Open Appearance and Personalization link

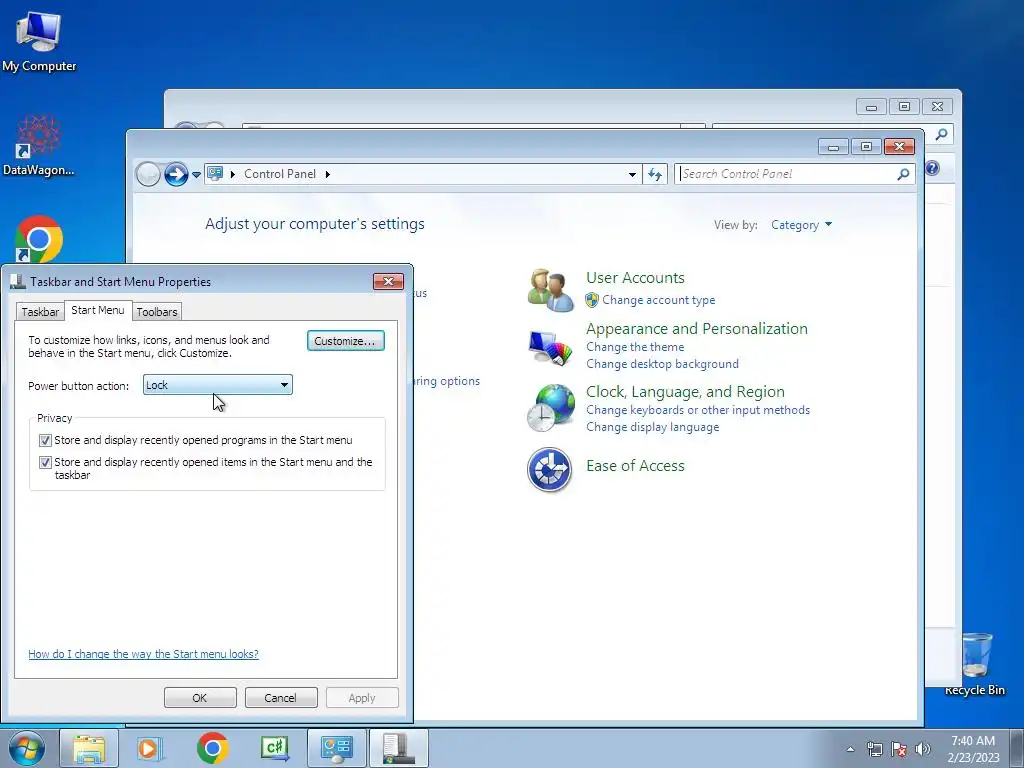pyautogui.click(x=697, y=328)
